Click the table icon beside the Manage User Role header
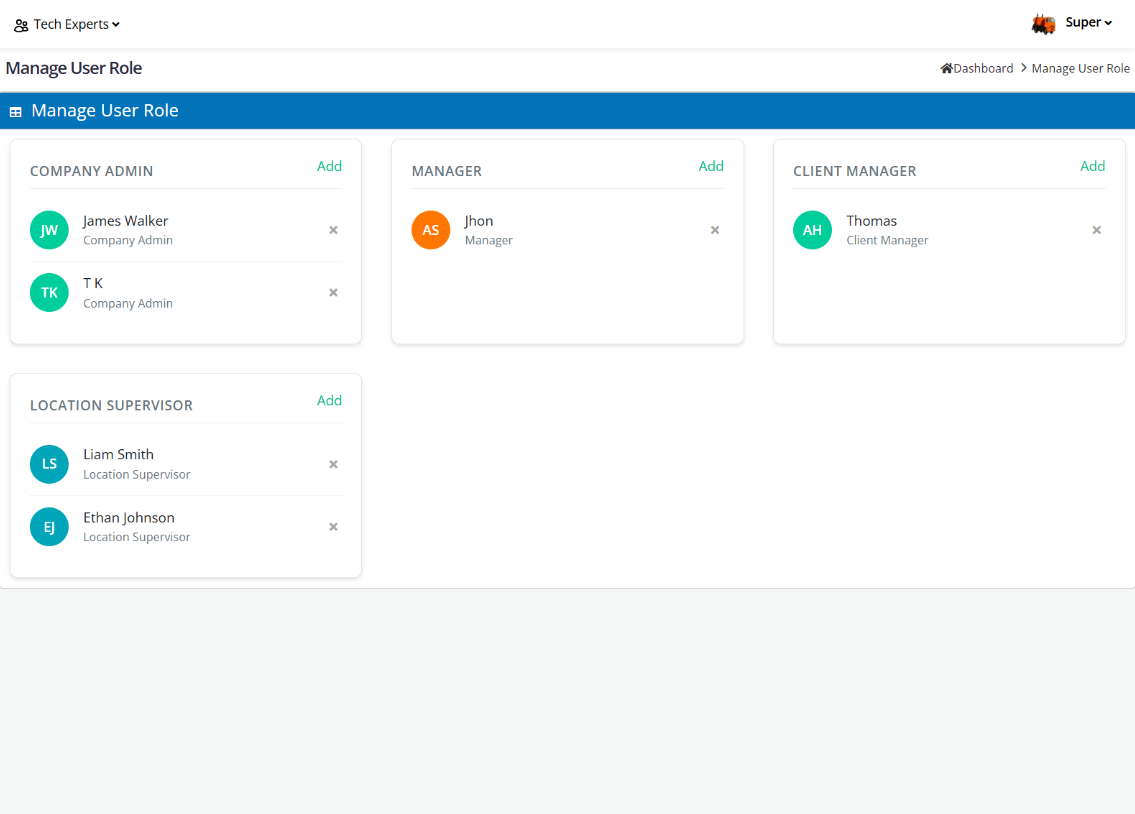Viewport: 1135px width, 814px height. [x=16, y=112]
